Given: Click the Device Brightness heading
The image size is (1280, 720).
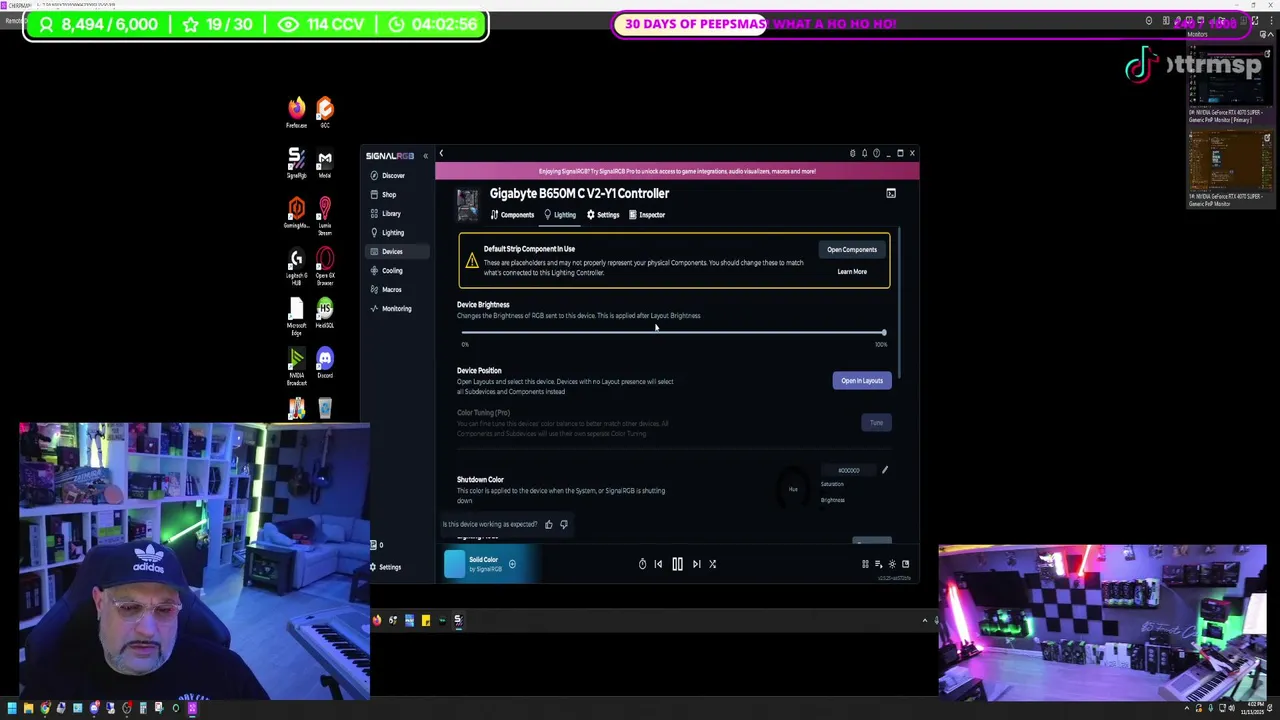Looking at the screenshot, I should pos(483,305).
